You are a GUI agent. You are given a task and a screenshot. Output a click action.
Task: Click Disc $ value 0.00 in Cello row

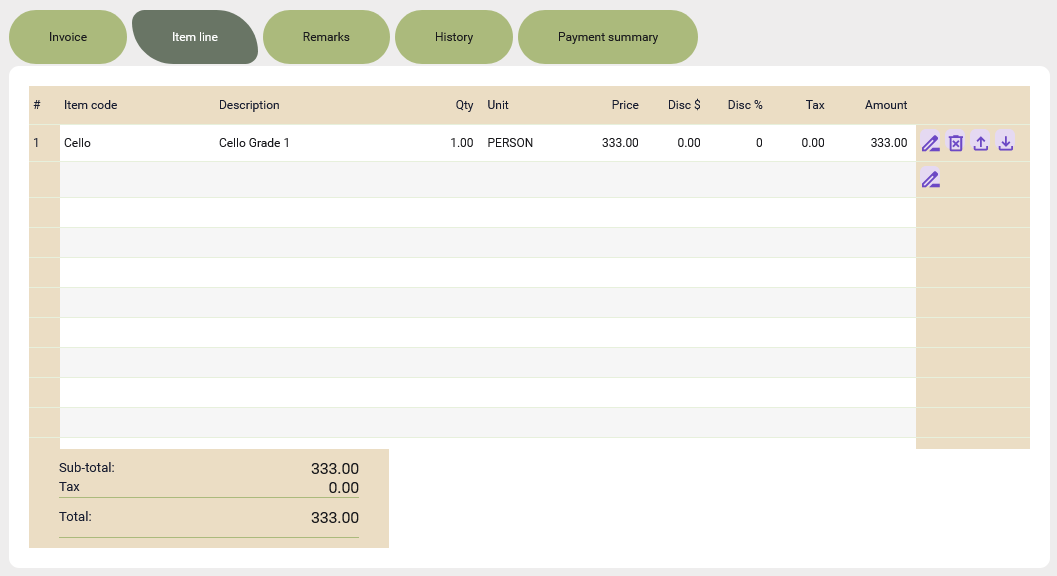[689, 143]
